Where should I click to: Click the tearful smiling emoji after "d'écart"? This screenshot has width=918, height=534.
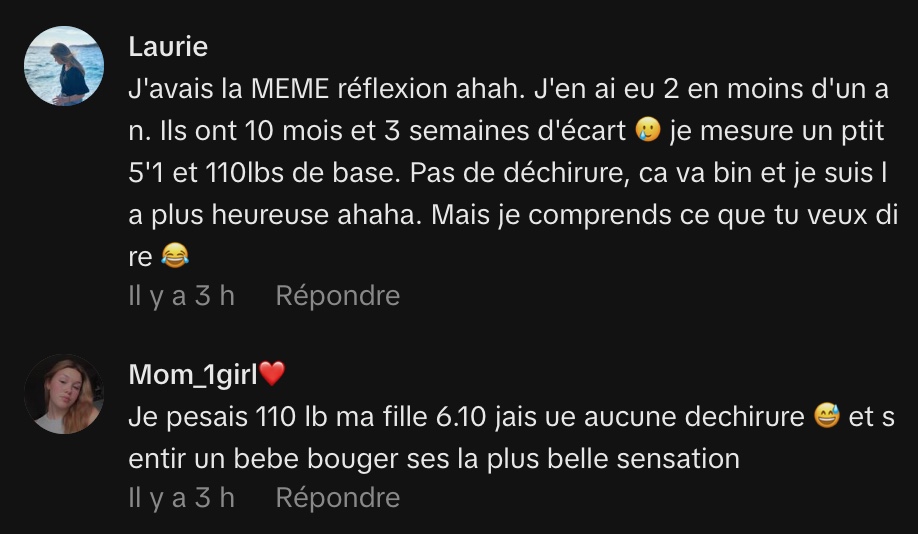(649, 131)
